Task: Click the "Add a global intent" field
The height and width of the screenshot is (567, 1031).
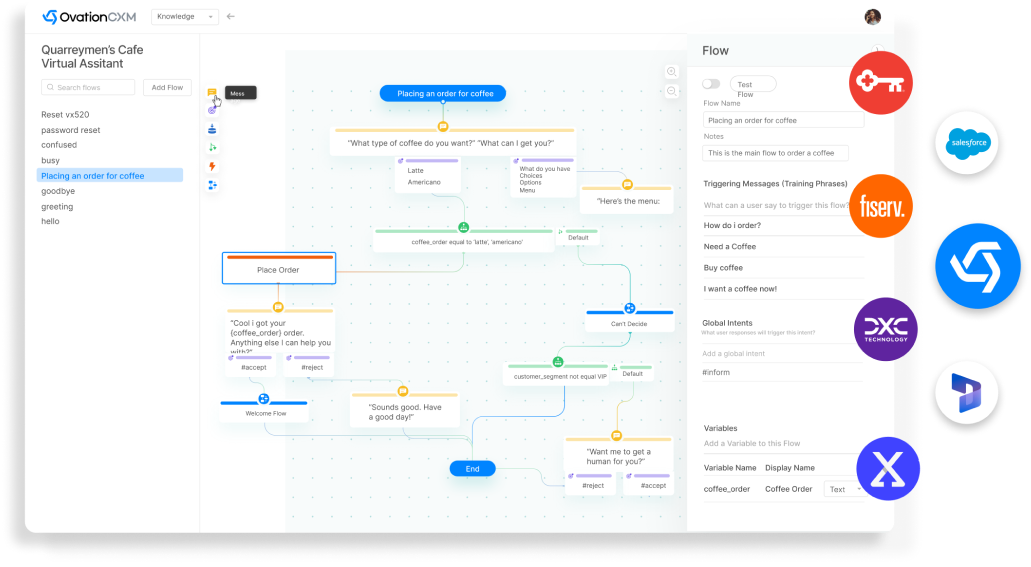Action: (x=782, y=354)
